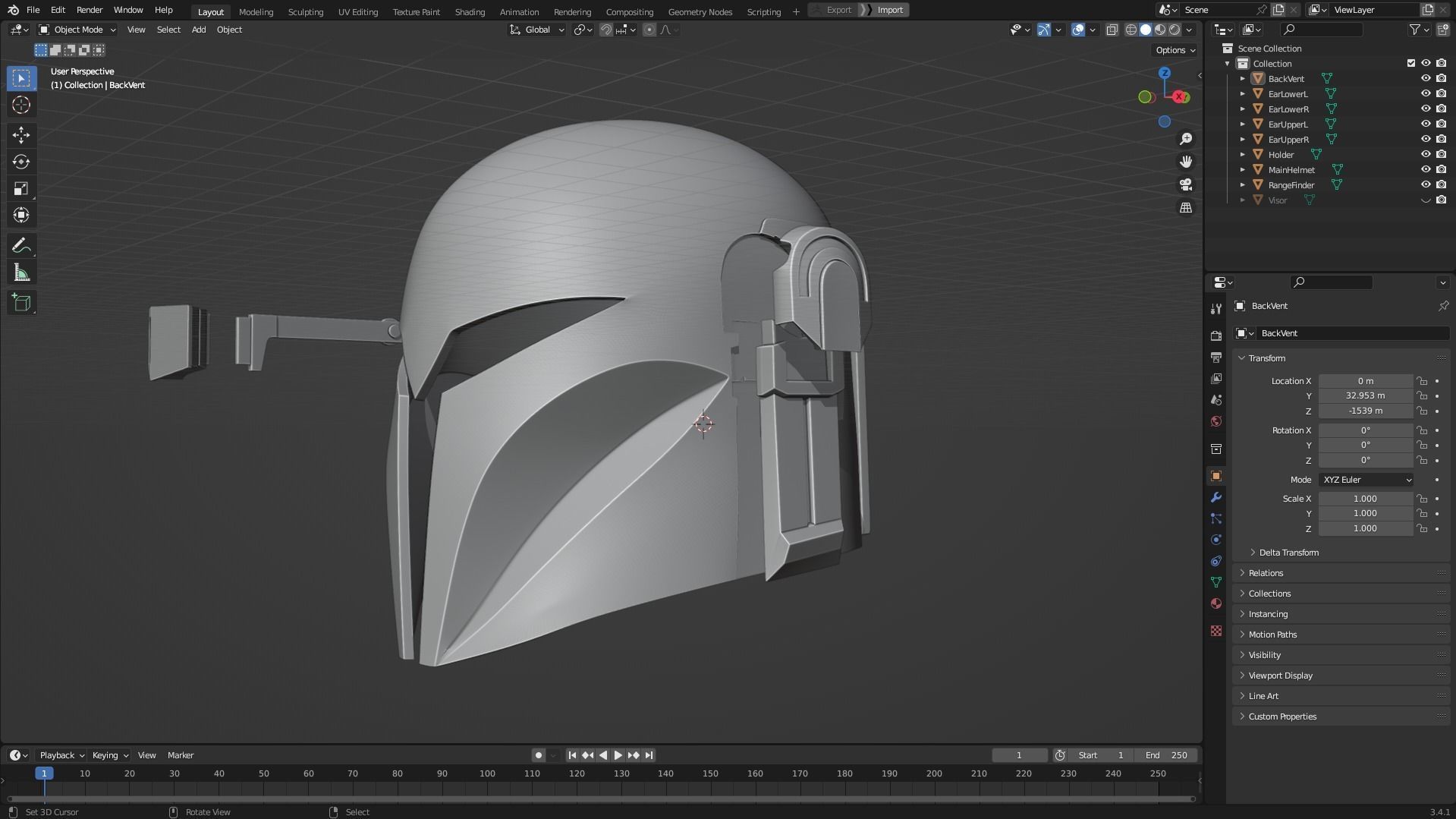This screenshot has width=1456, height=819.
Task: Open the Keying popover
Action: (x=110, y=755)
